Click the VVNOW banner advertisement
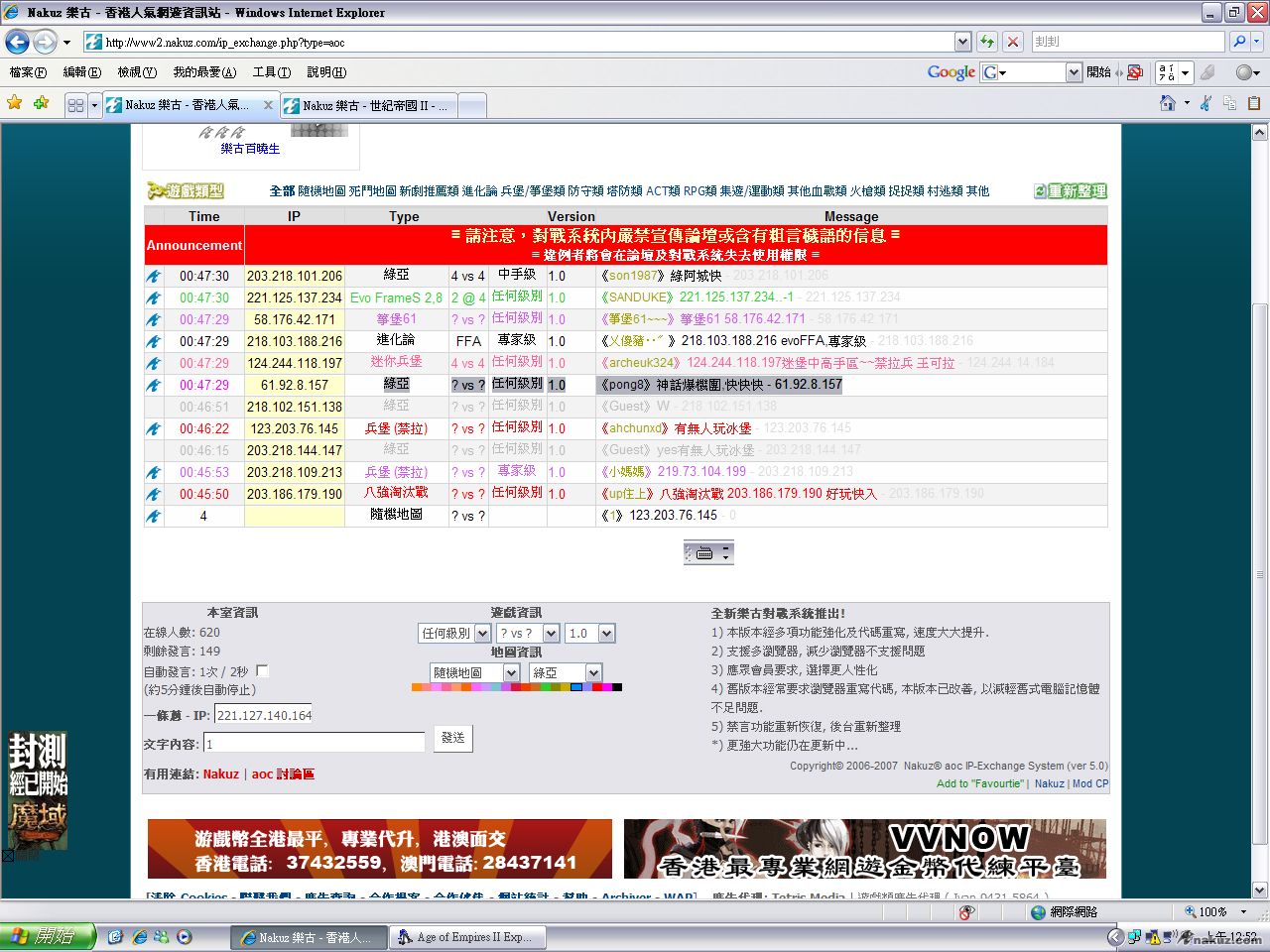Screen dimensions: 1270x952 pyautogui.click(x=865, y=849)
